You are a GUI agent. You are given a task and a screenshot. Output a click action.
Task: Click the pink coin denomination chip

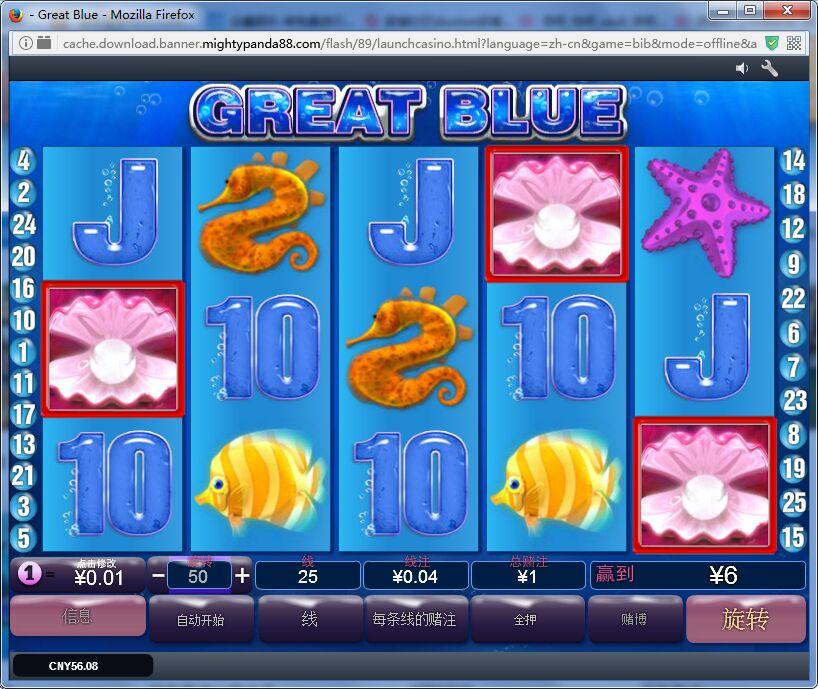[30, 574]
